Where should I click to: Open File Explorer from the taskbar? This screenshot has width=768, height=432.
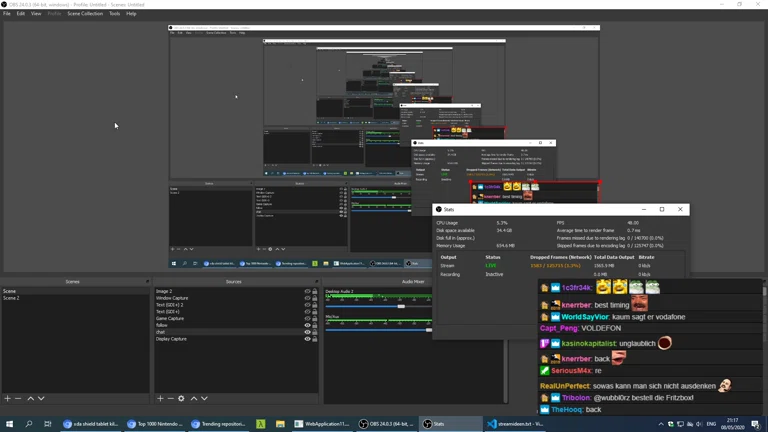tap(280, 424)
